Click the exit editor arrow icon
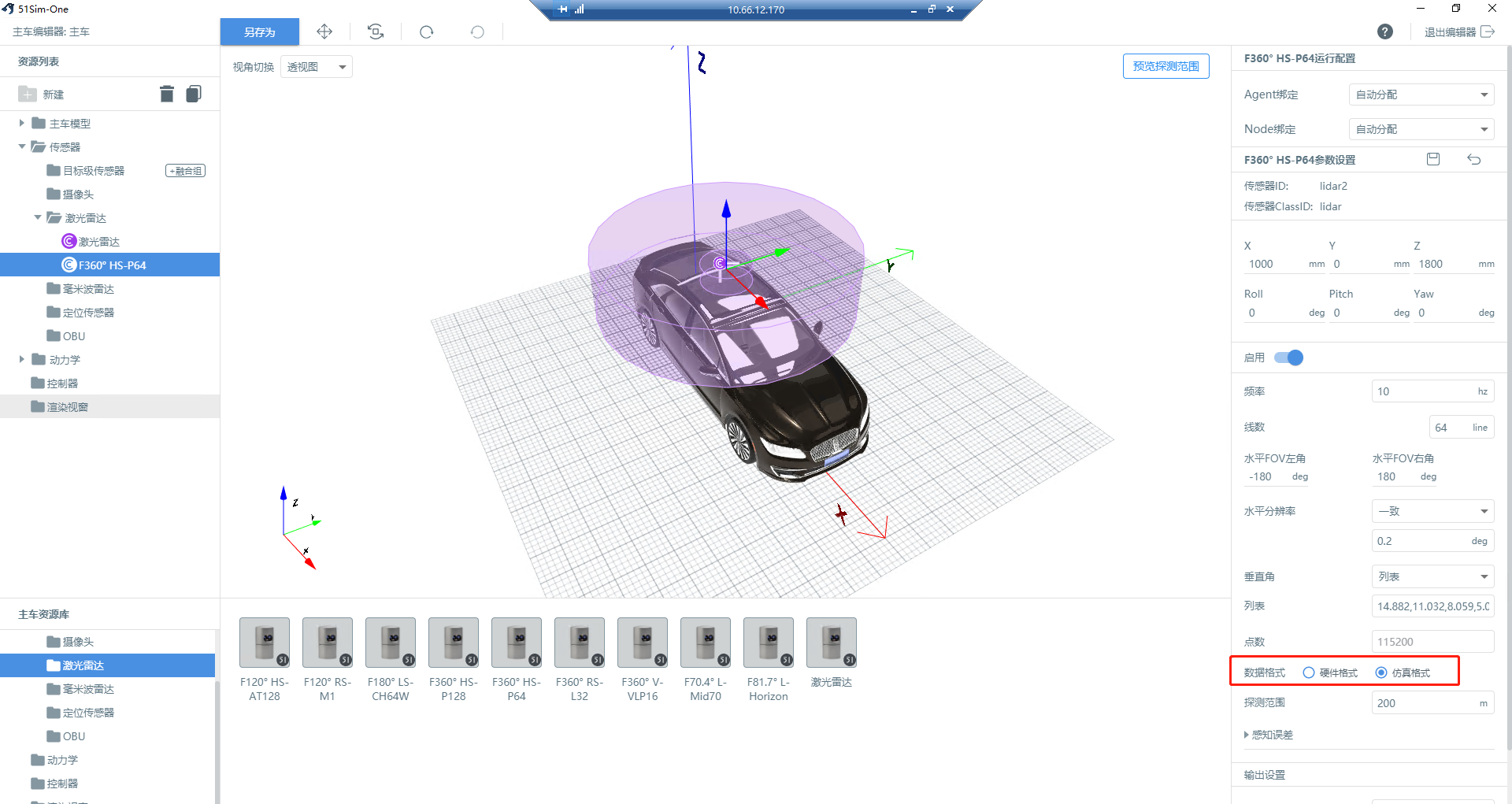The height and width of the screenshot is (804, 1512). [x=1488, y=31]
